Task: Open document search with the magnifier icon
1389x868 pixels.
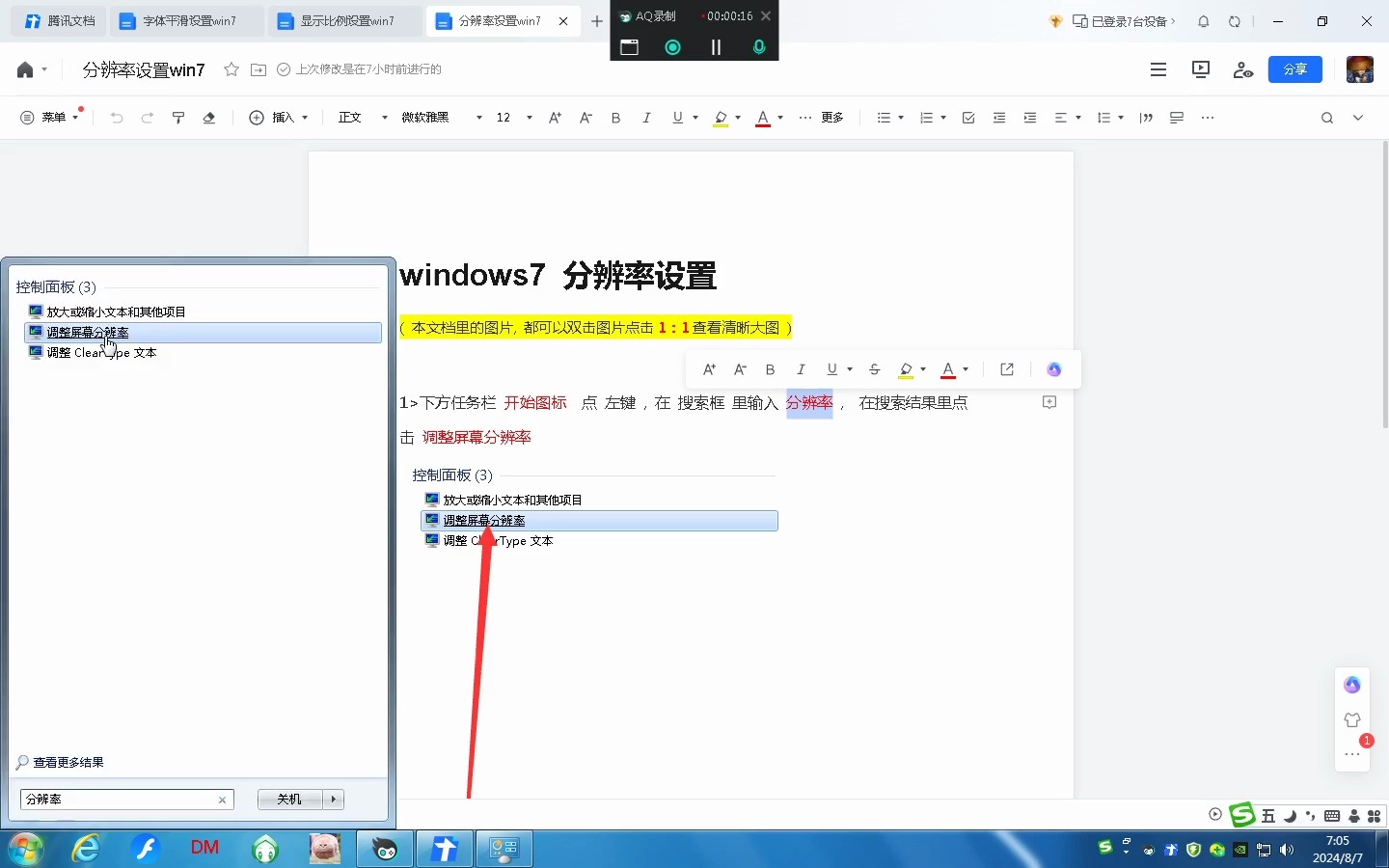Action: pos(1327,118)
